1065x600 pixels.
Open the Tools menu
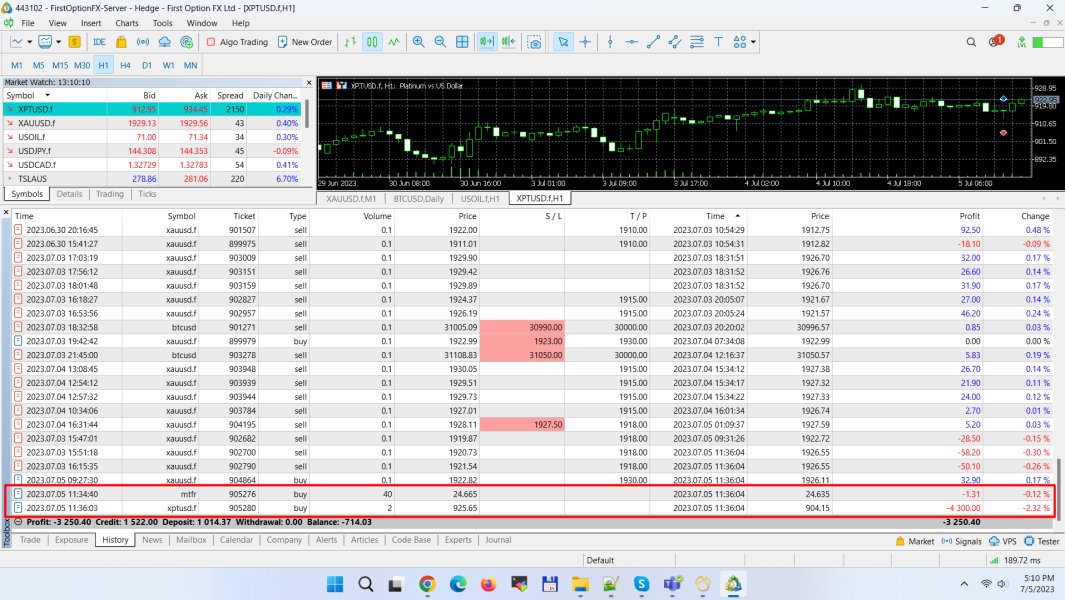(162, 23)
